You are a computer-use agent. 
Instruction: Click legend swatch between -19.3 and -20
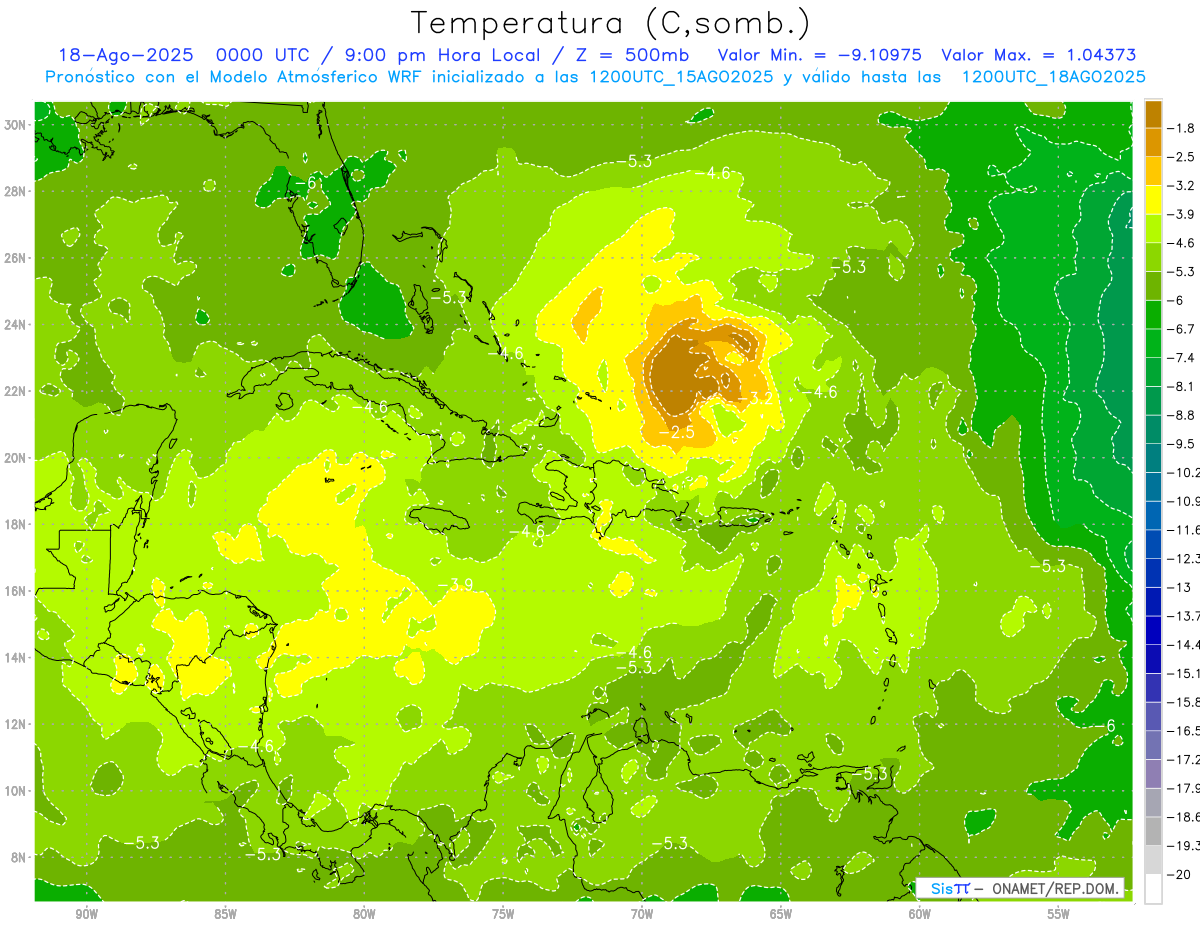pyautogui.click(x=1153, y=861)
